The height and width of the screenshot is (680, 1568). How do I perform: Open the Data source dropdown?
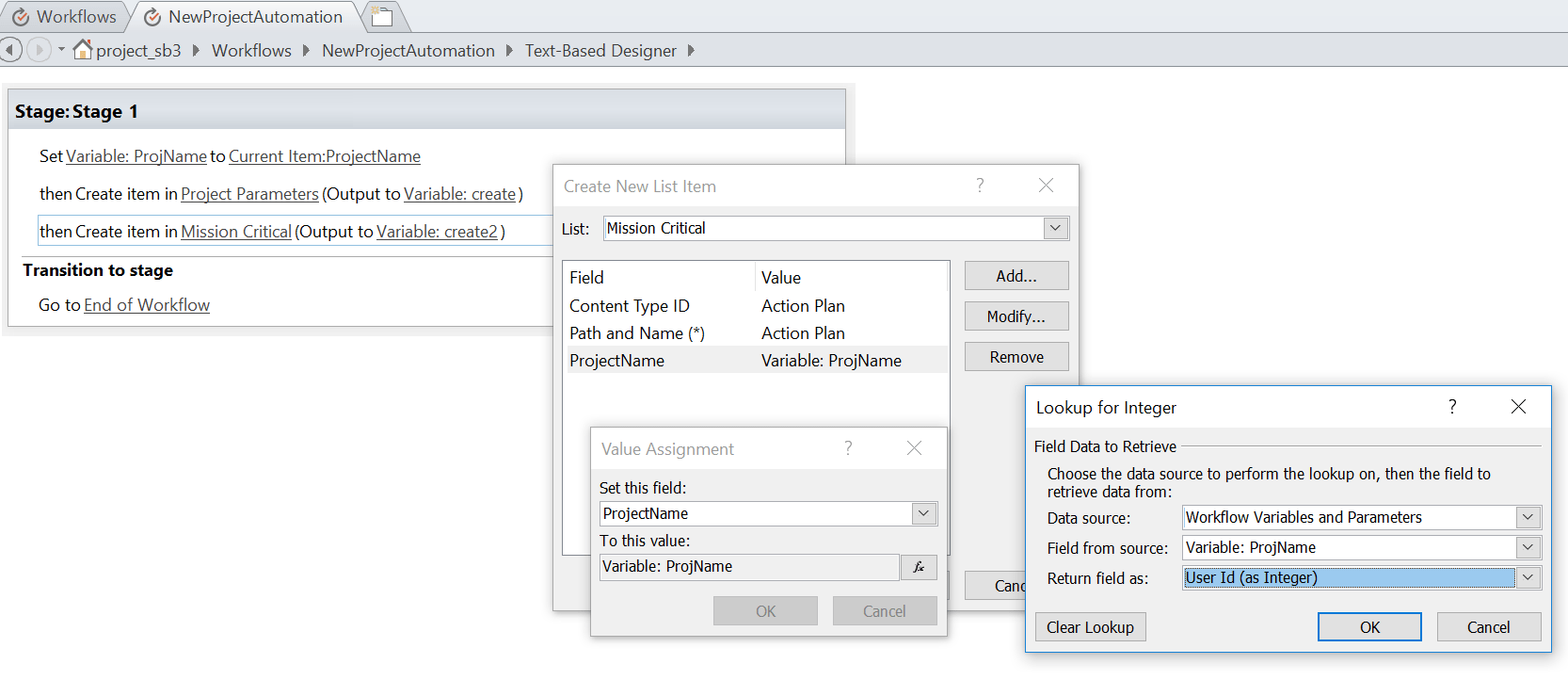coord(1528,517)
